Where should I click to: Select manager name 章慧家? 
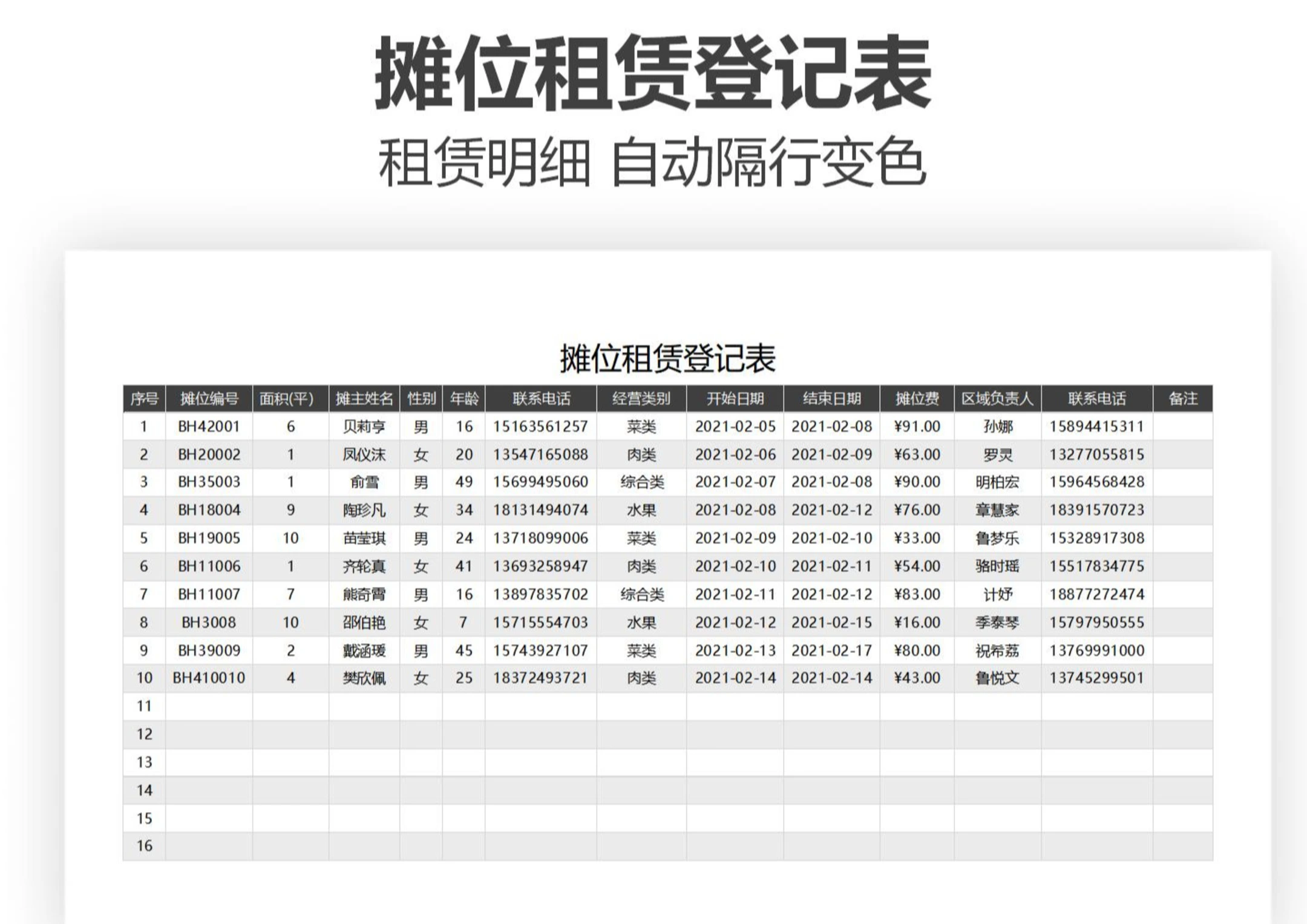click(x=997, y=510)
